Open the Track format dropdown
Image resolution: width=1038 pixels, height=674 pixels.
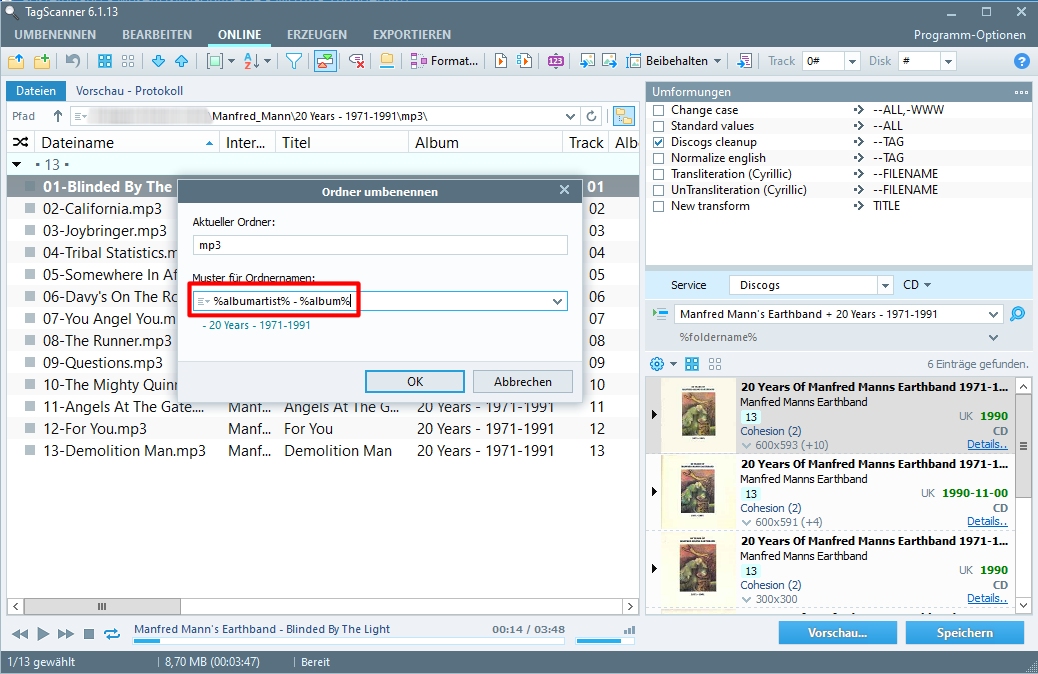pos(852,62)
